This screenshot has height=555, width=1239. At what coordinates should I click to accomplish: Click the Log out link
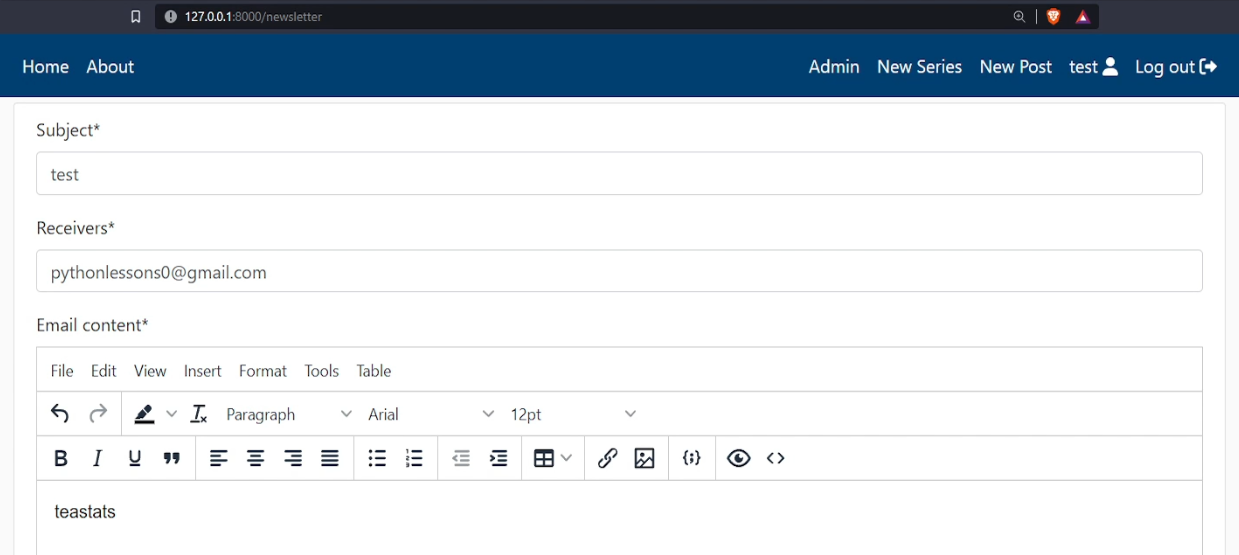1175,67
